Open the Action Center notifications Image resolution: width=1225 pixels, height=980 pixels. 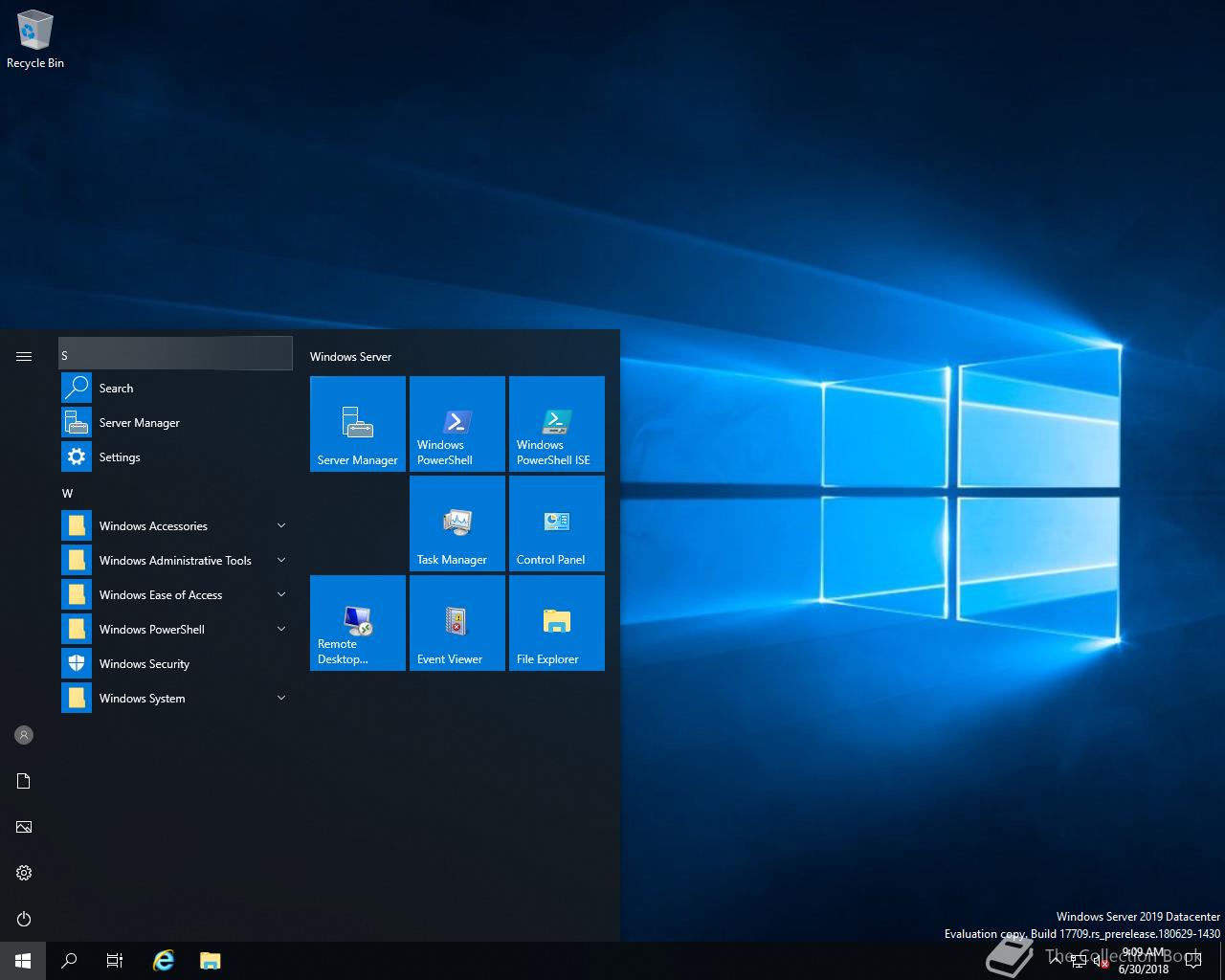click(x=1192, y=961)
